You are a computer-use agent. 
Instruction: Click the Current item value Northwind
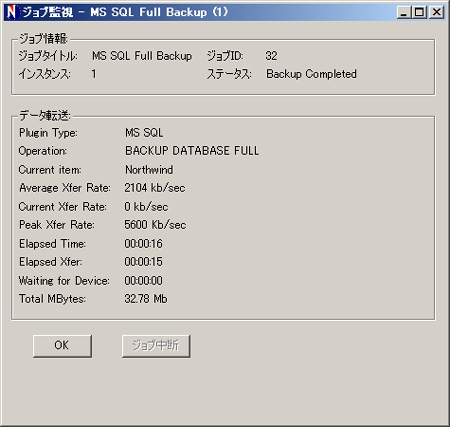(149, 170)
